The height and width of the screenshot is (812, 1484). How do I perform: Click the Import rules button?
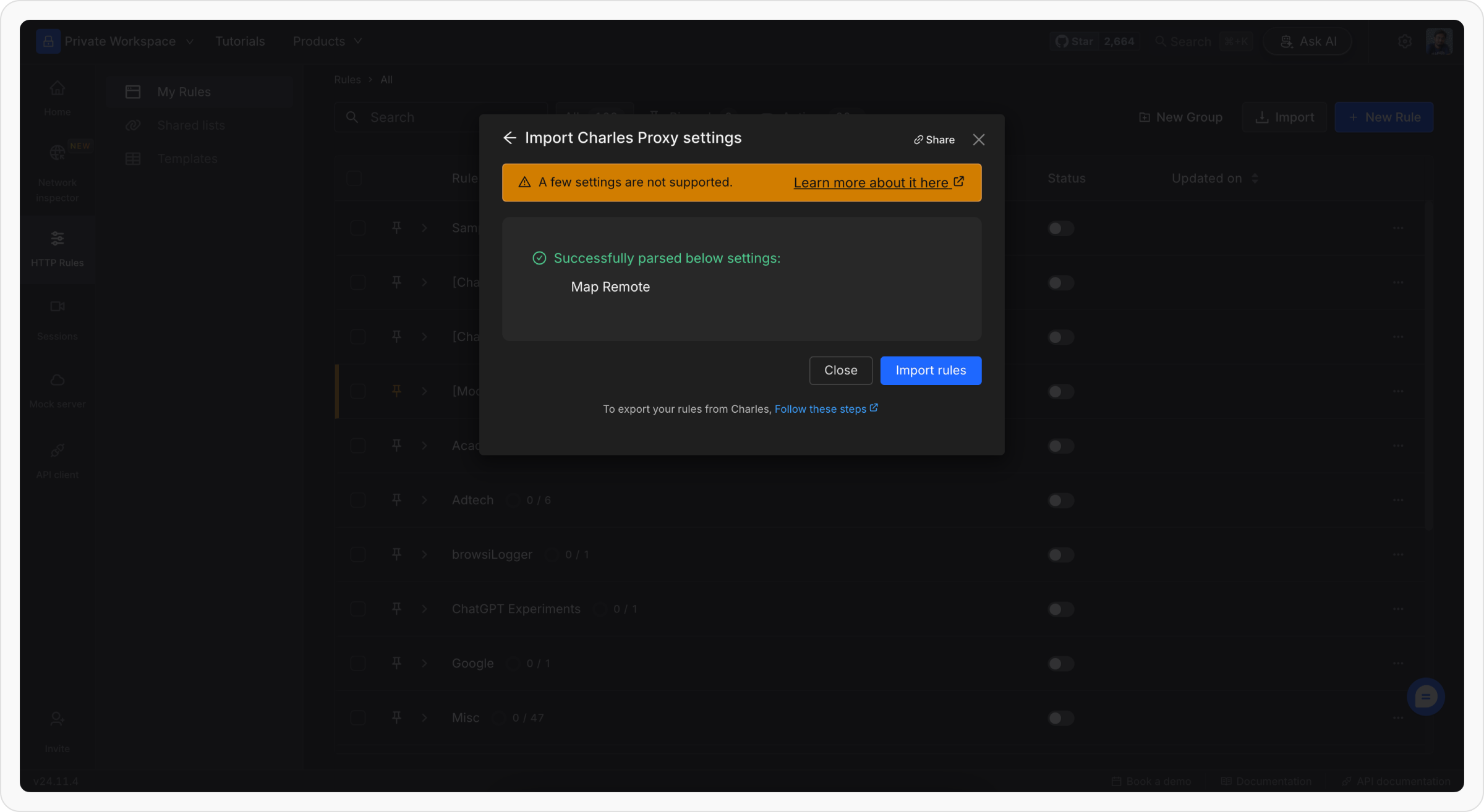point(931,370)
